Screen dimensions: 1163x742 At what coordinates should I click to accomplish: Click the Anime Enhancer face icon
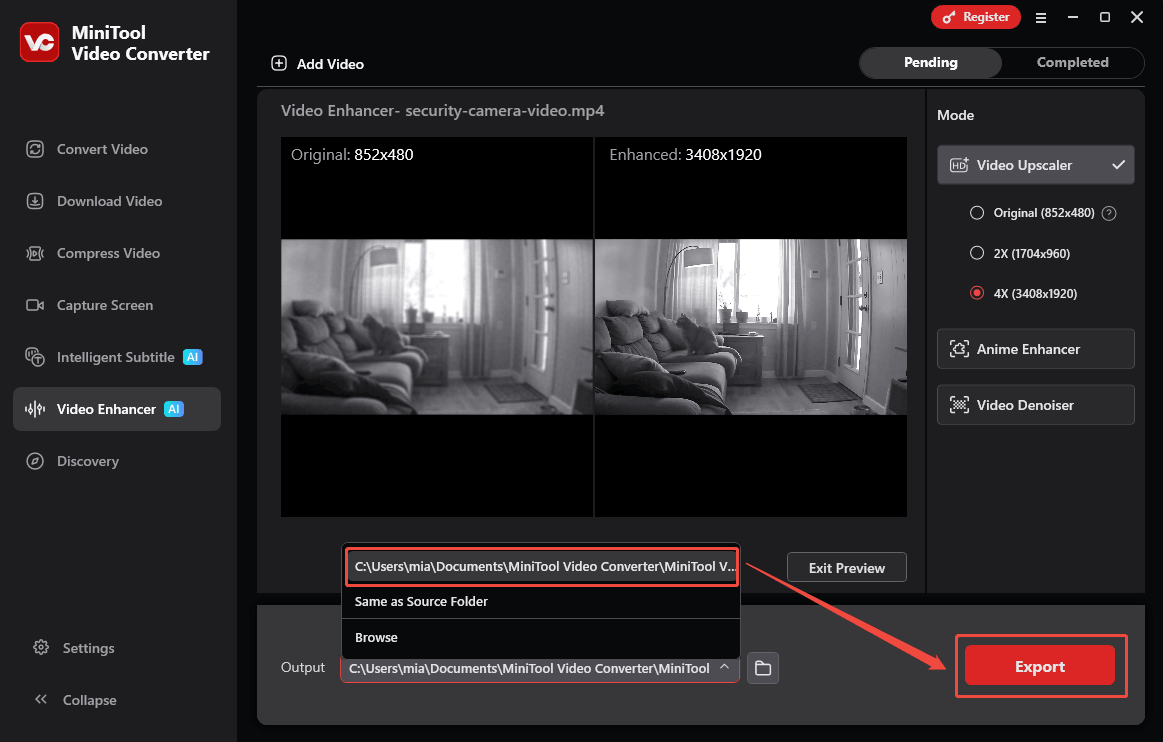[959, 349]
